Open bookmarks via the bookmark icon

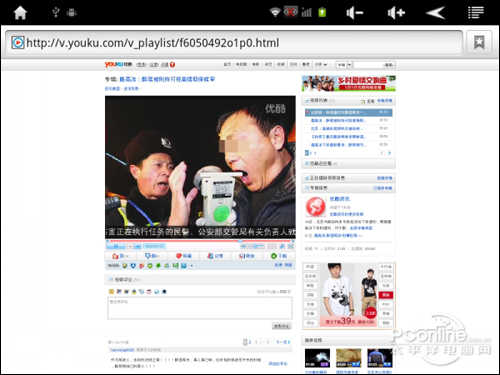[x=479, y=43]
